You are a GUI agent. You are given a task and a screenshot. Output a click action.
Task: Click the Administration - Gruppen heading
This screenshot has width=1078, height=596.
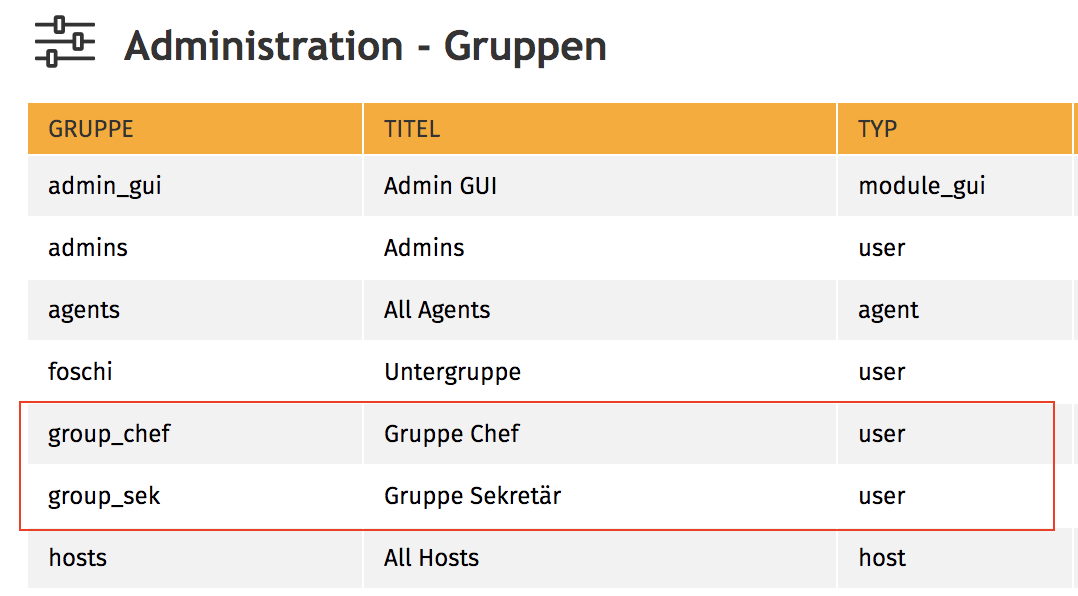click(365, 46)
